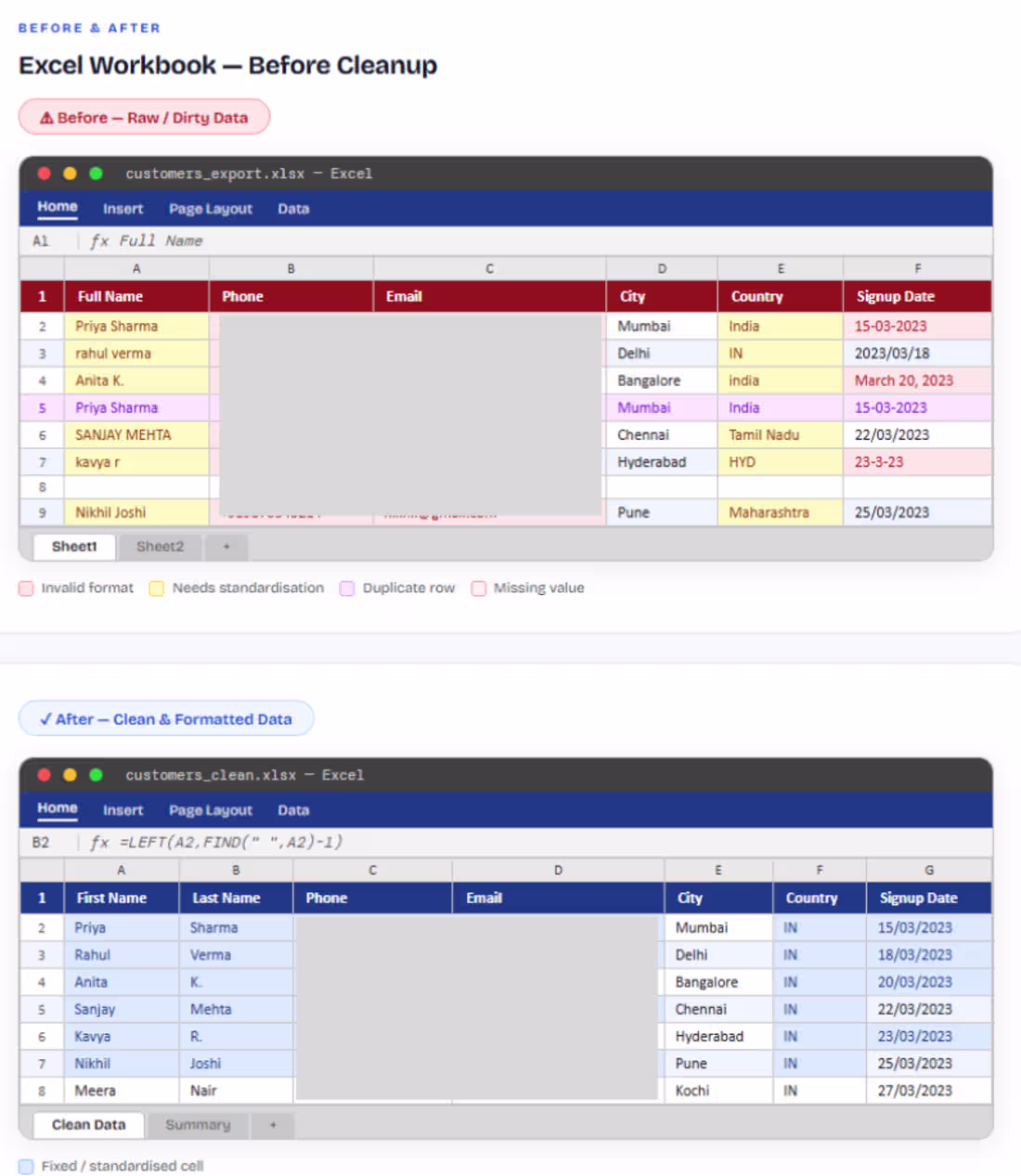Toggle the Duplicate row legend checkbox
Image resolution: width=1021 pixels, height=1176 pixels.
click(x=346, y=588)
